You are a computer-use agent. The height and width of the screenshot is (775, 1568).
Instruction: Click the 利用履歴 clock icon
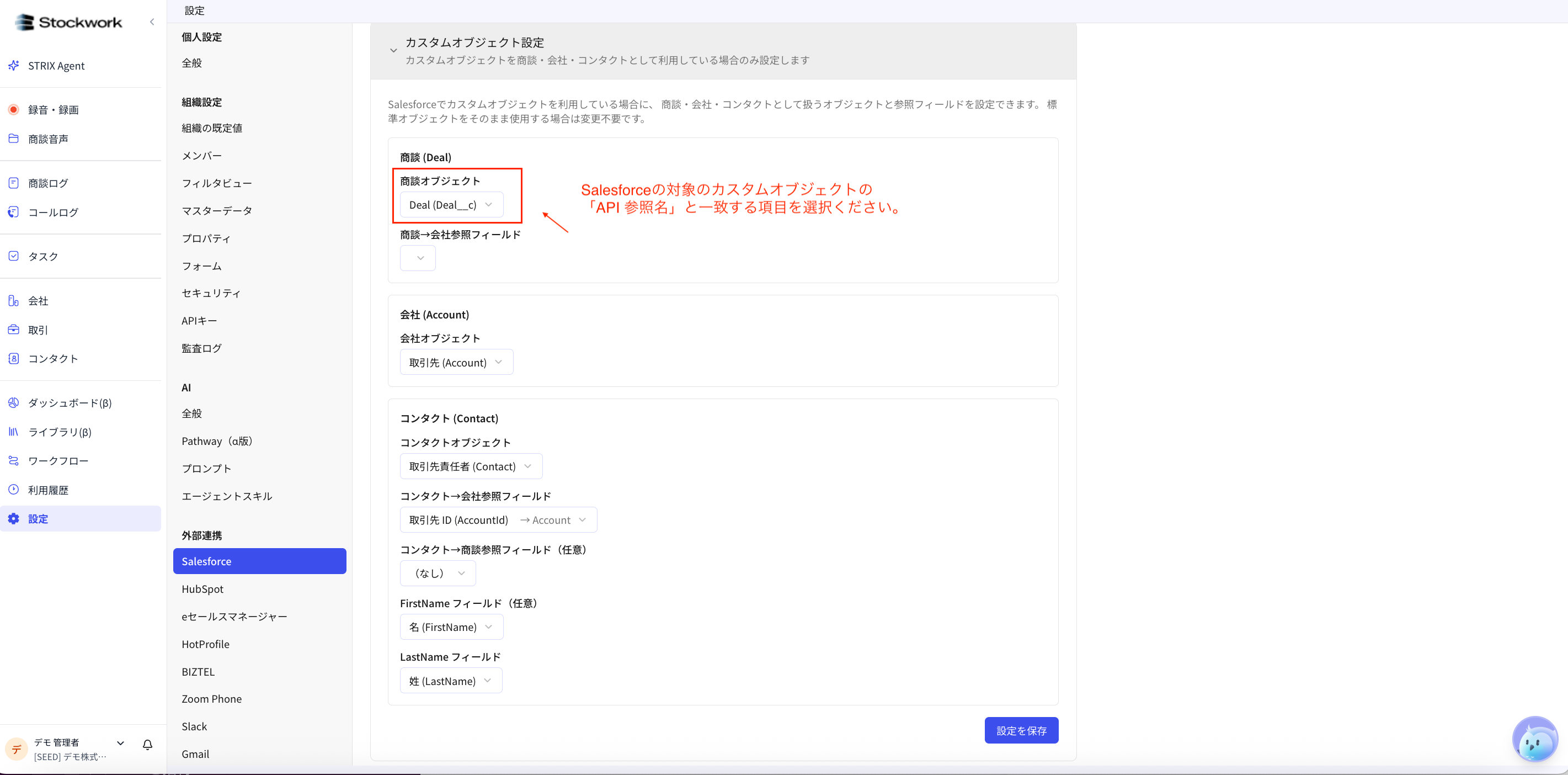[x=13, y=490]
